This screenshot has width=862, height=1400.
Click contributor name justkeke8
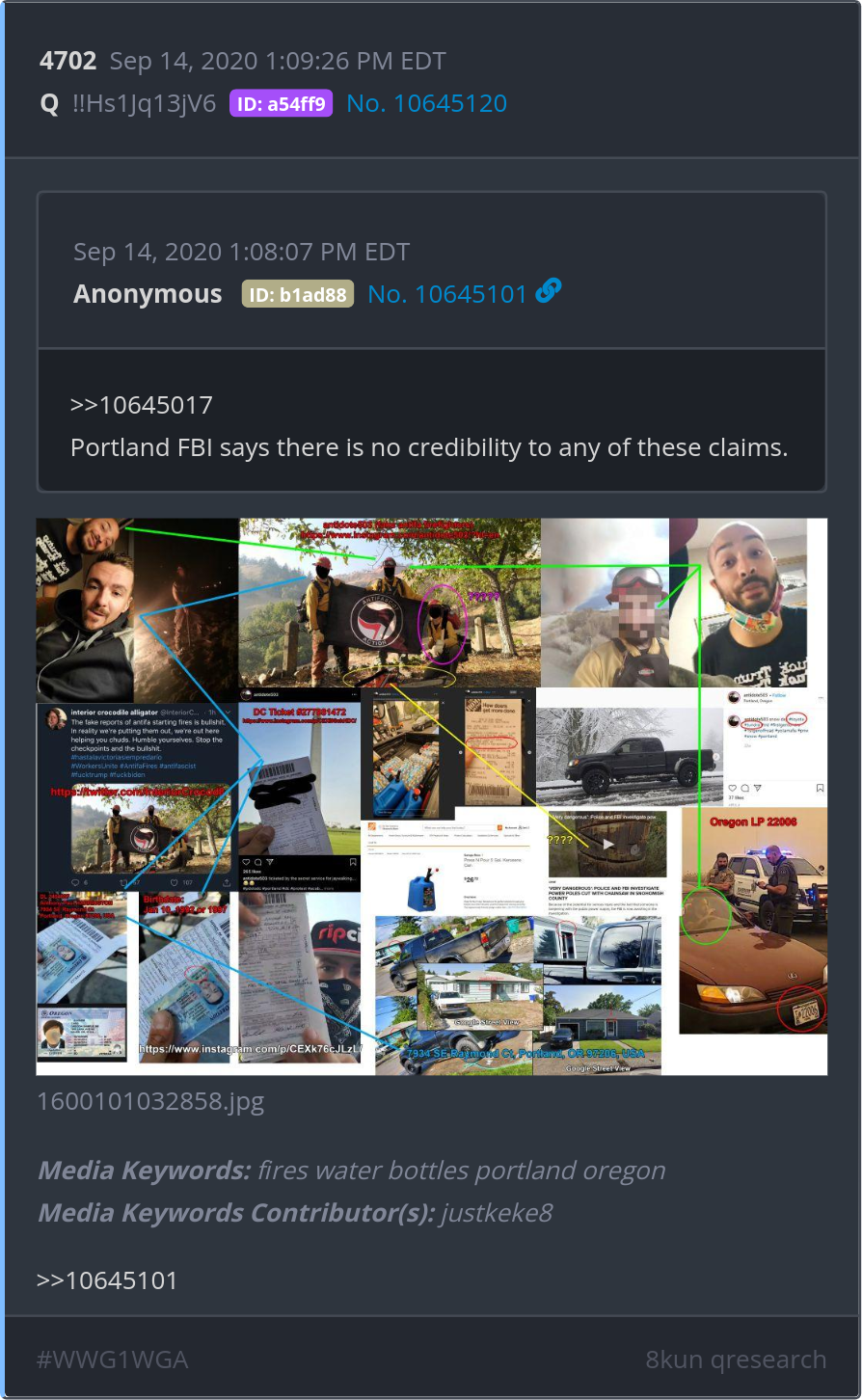click(x=497, y=1213)
